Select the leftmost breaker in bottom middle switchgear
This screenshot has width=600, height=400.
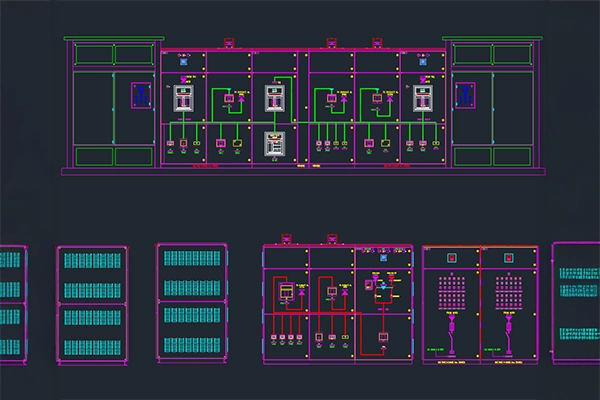pyautogui.click(x=284, y=292)
